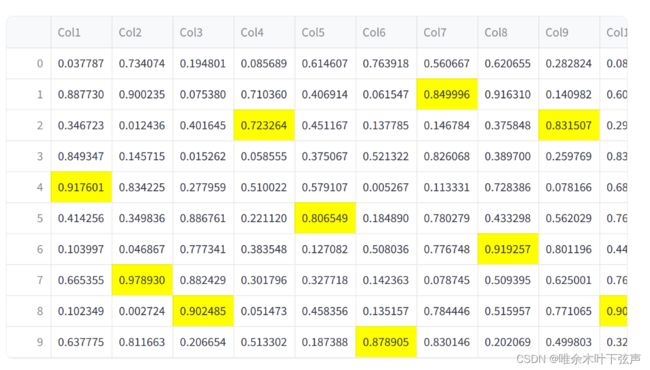Select the Col2 column header
The height and width of the screenshot is (370, 650).
pyautogui.click(x=142, y=32)
